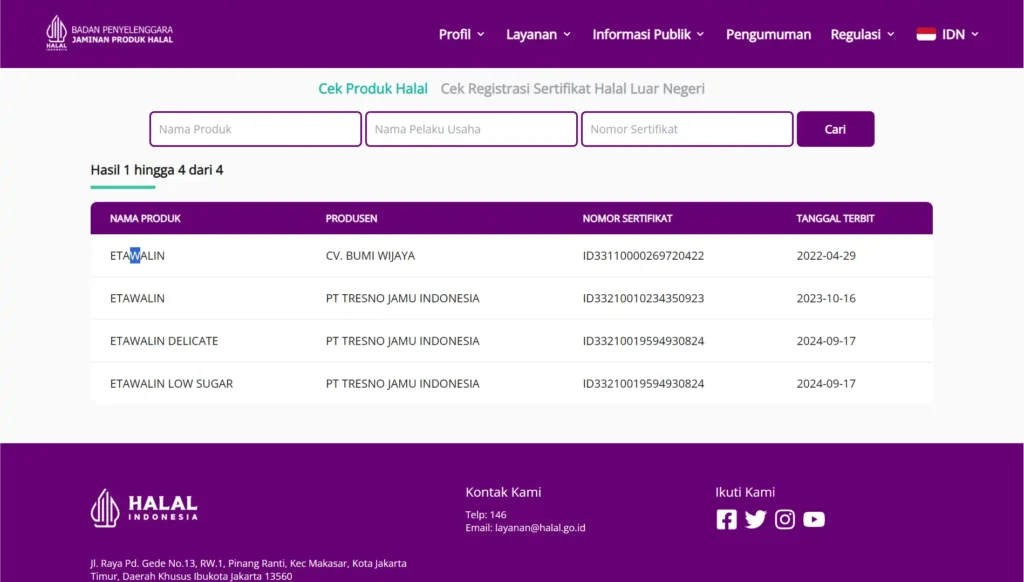Expand the Profil menu
1024x582 pixels.
point(461,34)
